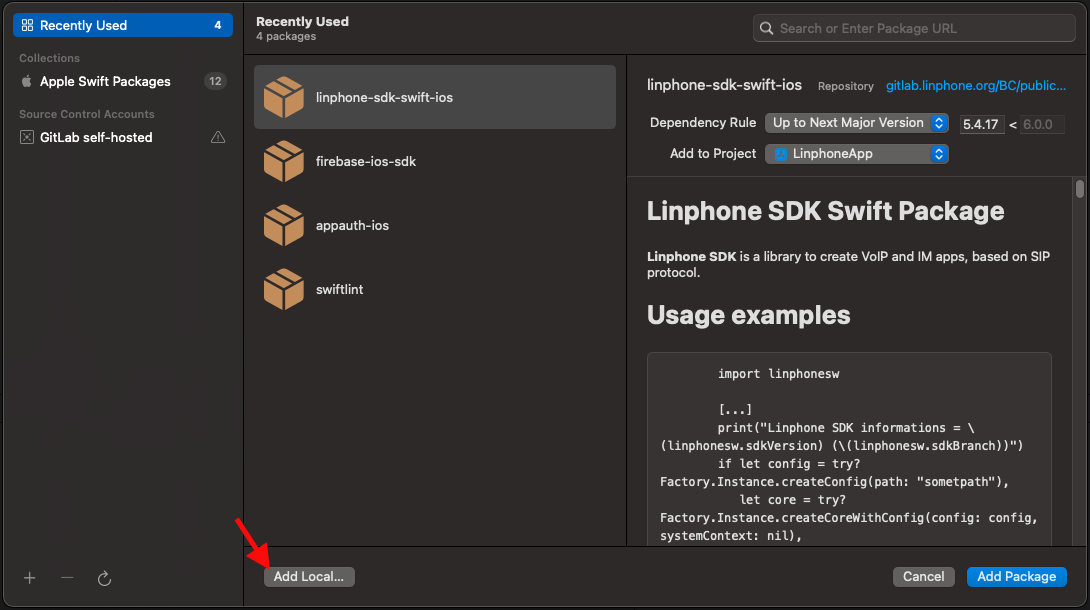The width and height of the screenshot is (1090, 610).
Task: Click the swiftlint package box icon
Action: coord(284,289)
